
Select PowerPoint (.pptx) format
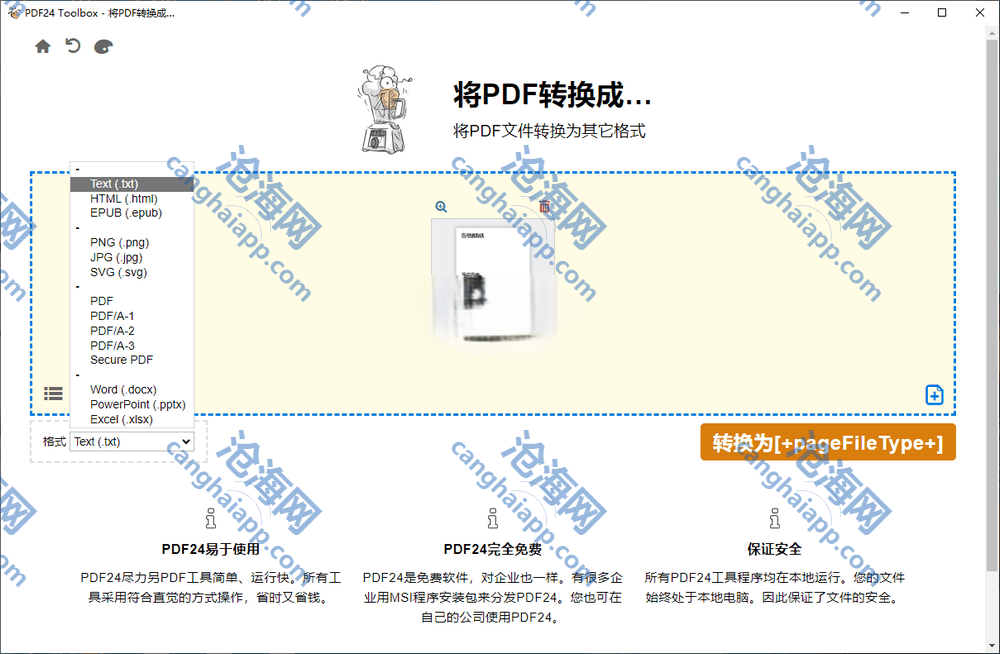click(x=137, y=405)
